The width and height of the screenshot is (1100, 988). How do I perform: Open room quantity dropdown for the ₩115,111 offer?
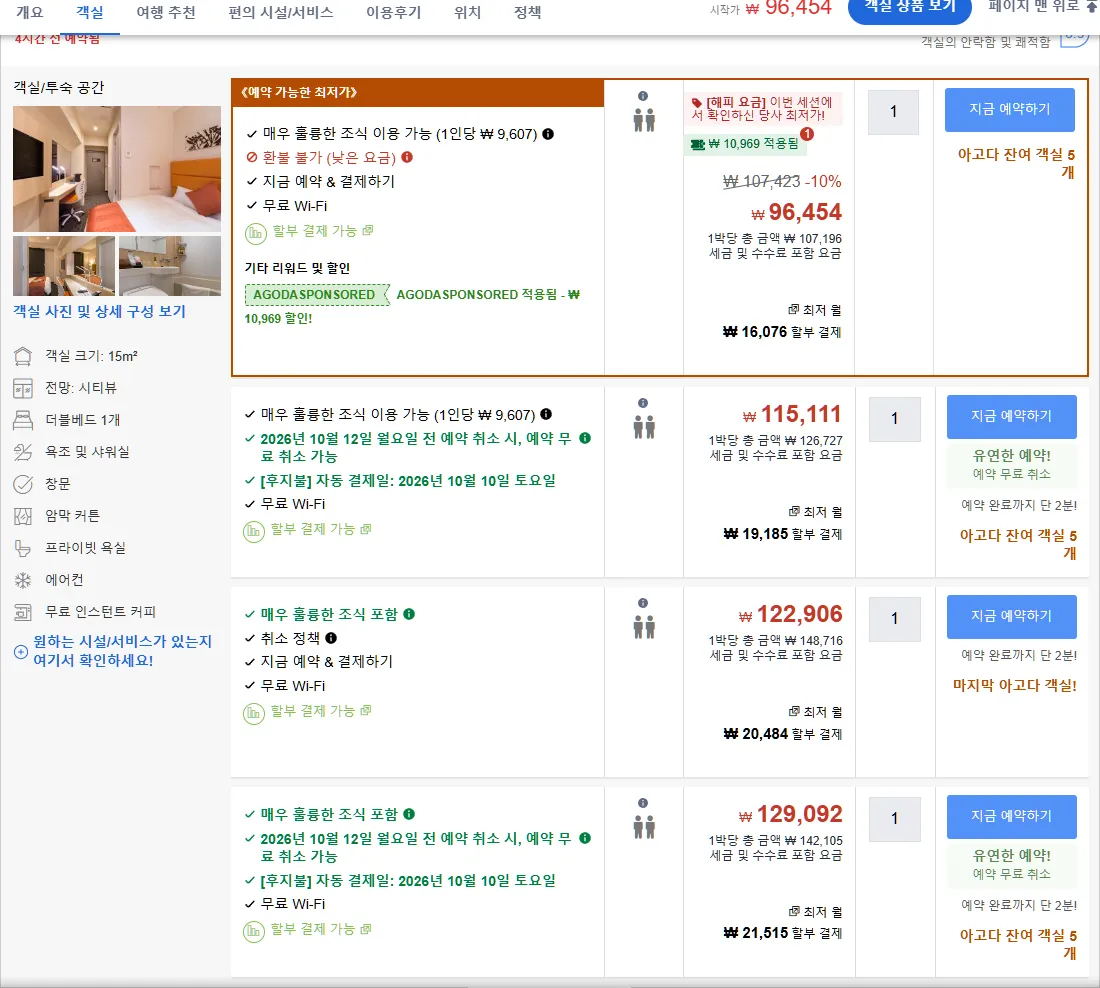tap(894, 419)
